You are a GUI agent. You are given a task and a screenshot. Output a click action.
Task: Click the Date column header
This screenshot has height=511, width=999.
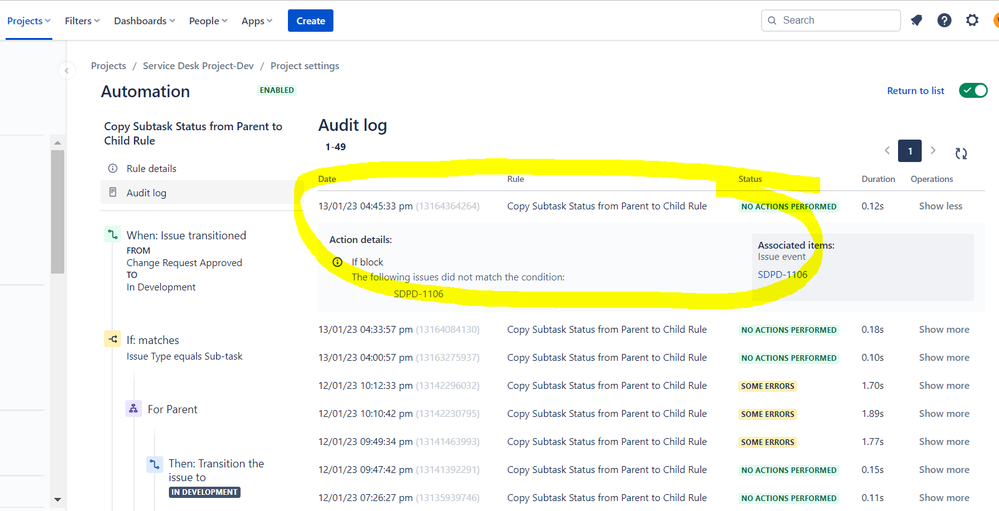[x=327, y=179]
